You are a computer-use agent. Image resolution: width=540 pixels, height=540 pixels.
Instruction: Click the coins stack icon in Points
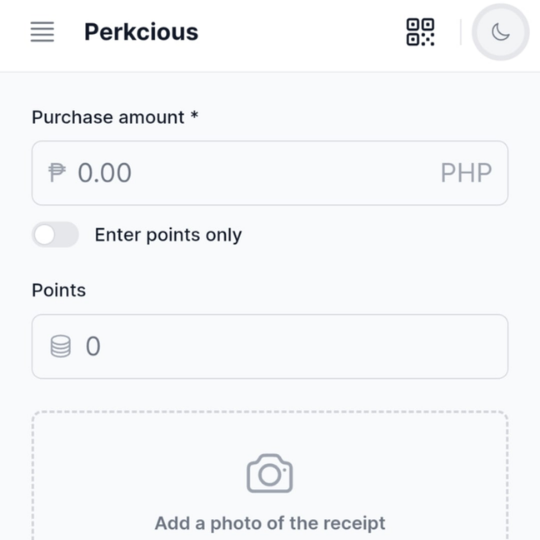pos(61,346)
